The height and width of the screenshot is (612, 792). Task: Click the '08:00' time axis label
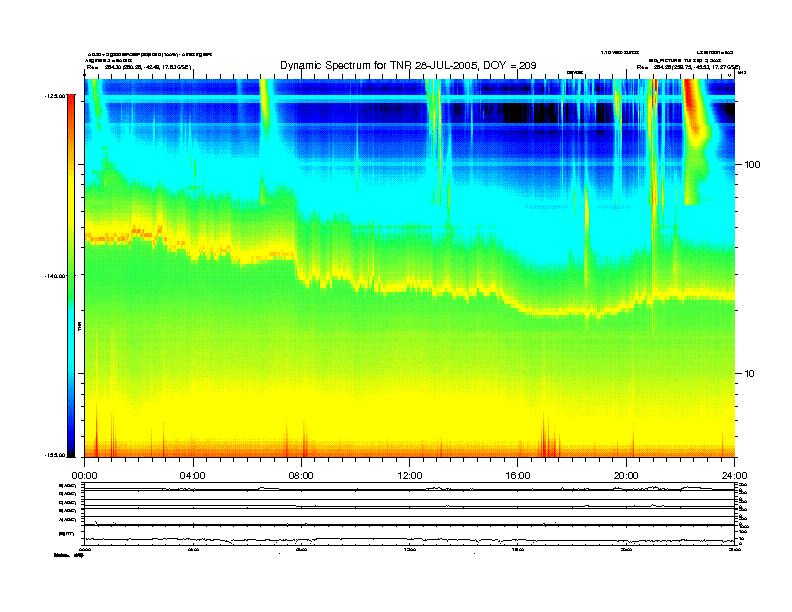[x=301, y=476]
